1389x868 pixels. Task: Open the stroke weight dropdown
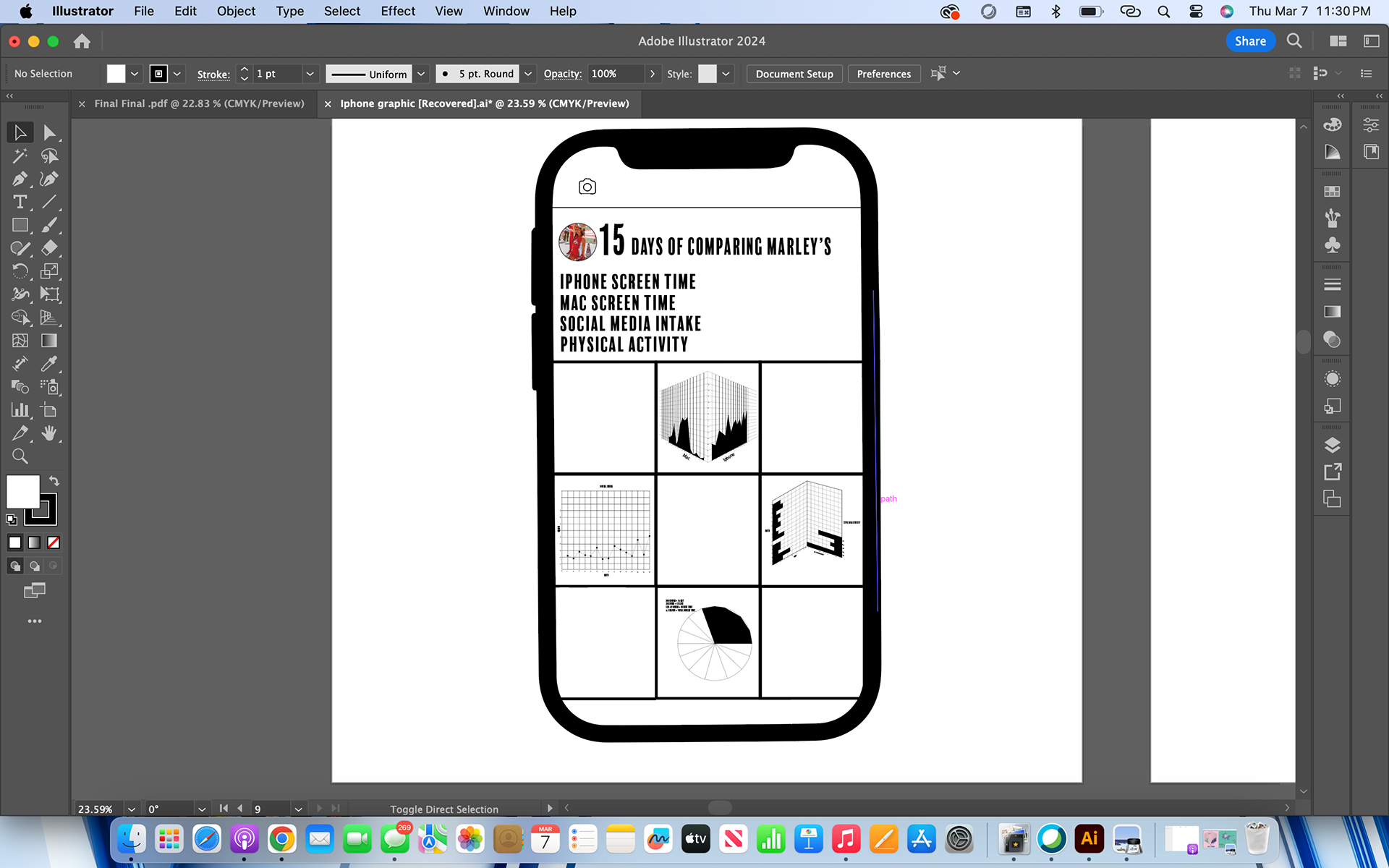pos(310,74)
